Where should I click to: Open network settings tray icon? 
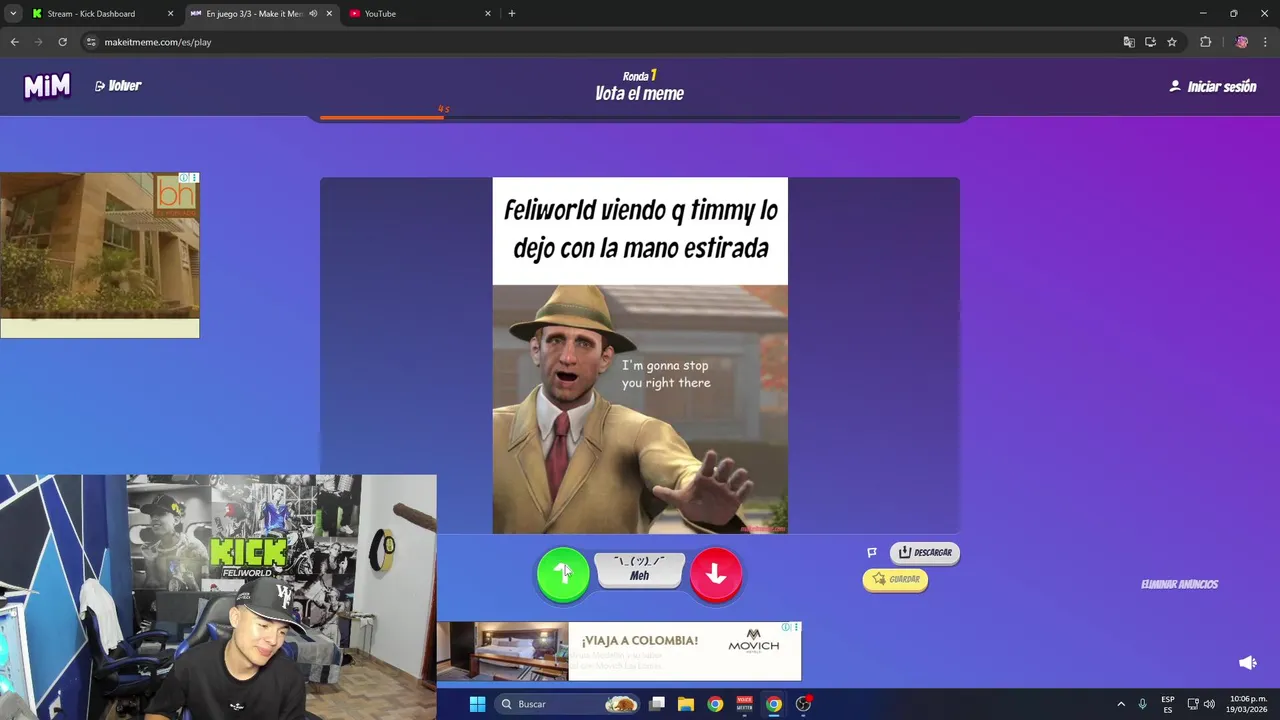point(1193,704)
